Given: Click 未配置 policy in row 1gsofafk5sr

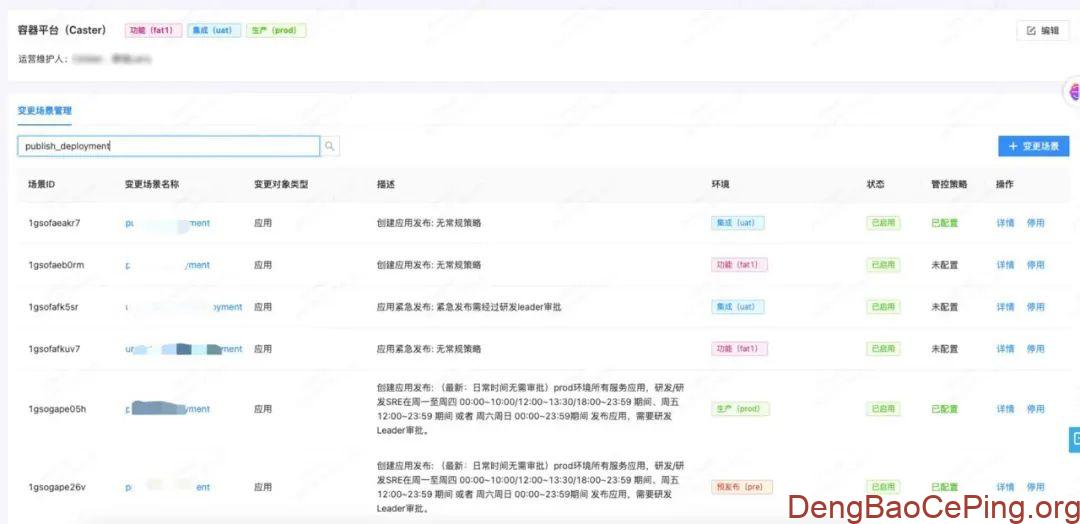Looking at the screenshot, I should coord(944,307).
